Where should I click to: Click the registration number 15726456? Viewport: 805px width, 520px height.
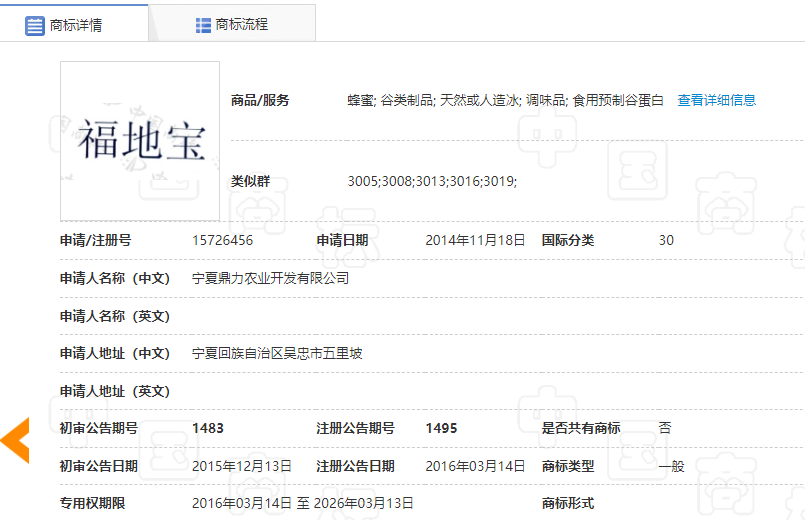[x=222, y=240]
